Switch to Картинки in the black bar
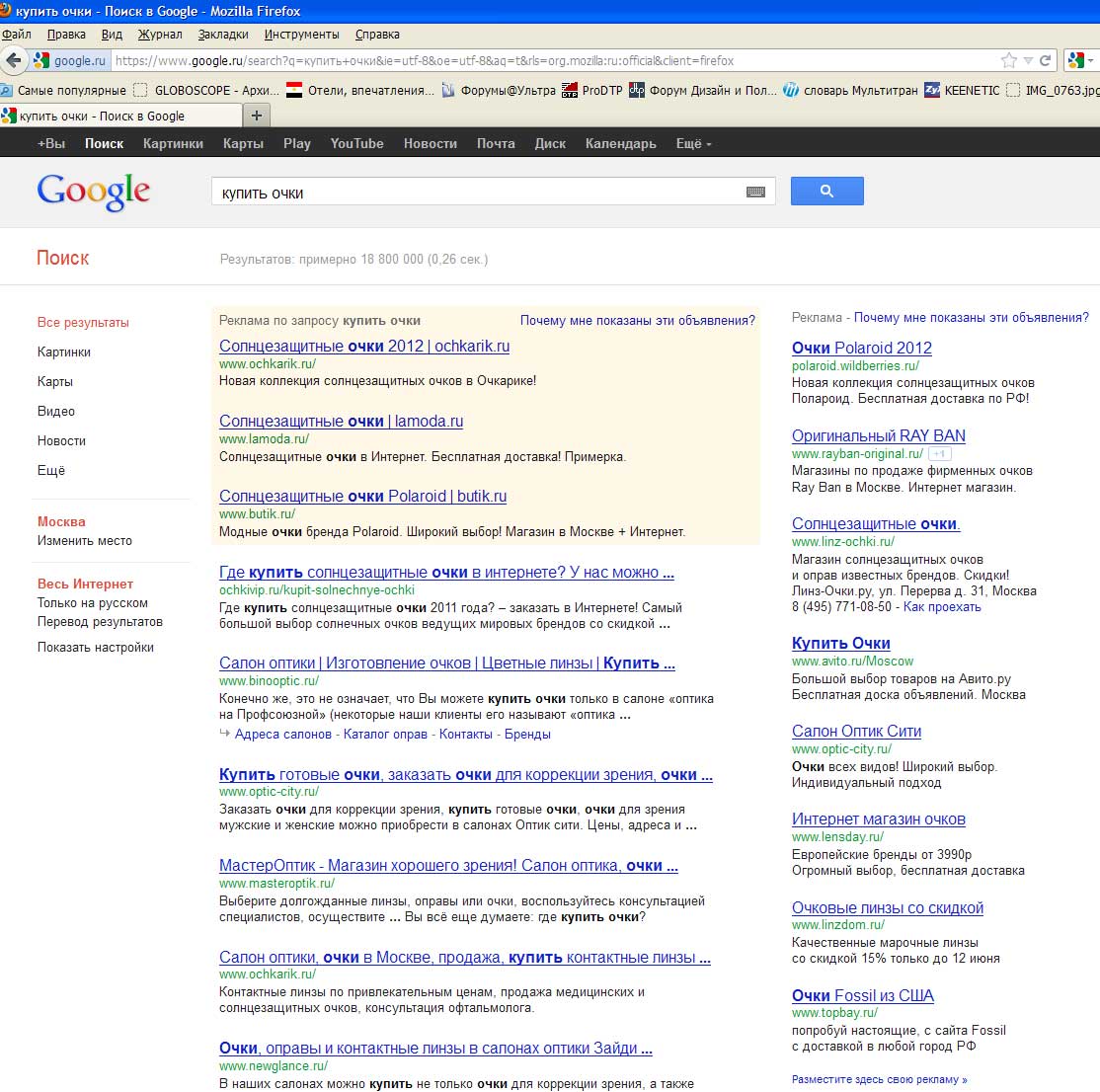 point(173,144)
